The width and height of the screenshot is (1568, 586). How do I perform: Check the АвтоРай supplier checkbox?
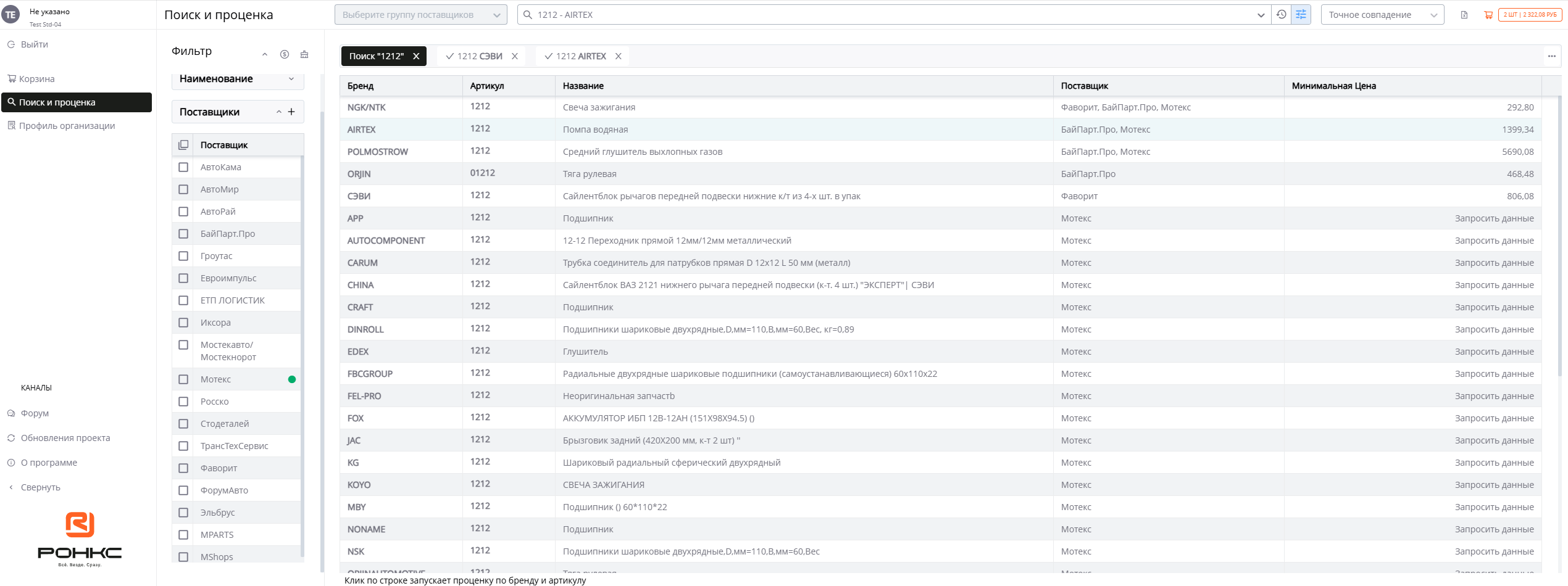[x=183, y=212]
